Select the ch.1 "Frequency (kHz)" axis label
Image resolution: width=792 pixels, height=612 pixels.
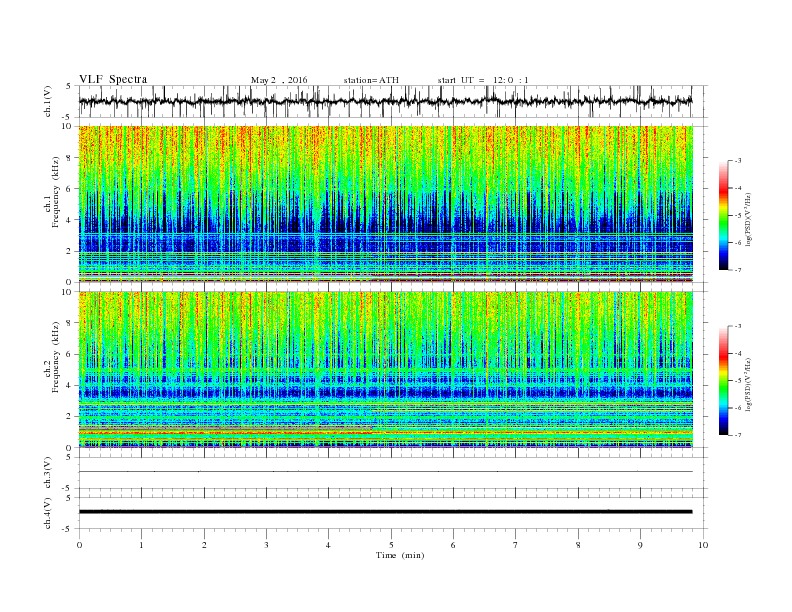(56, 192)
